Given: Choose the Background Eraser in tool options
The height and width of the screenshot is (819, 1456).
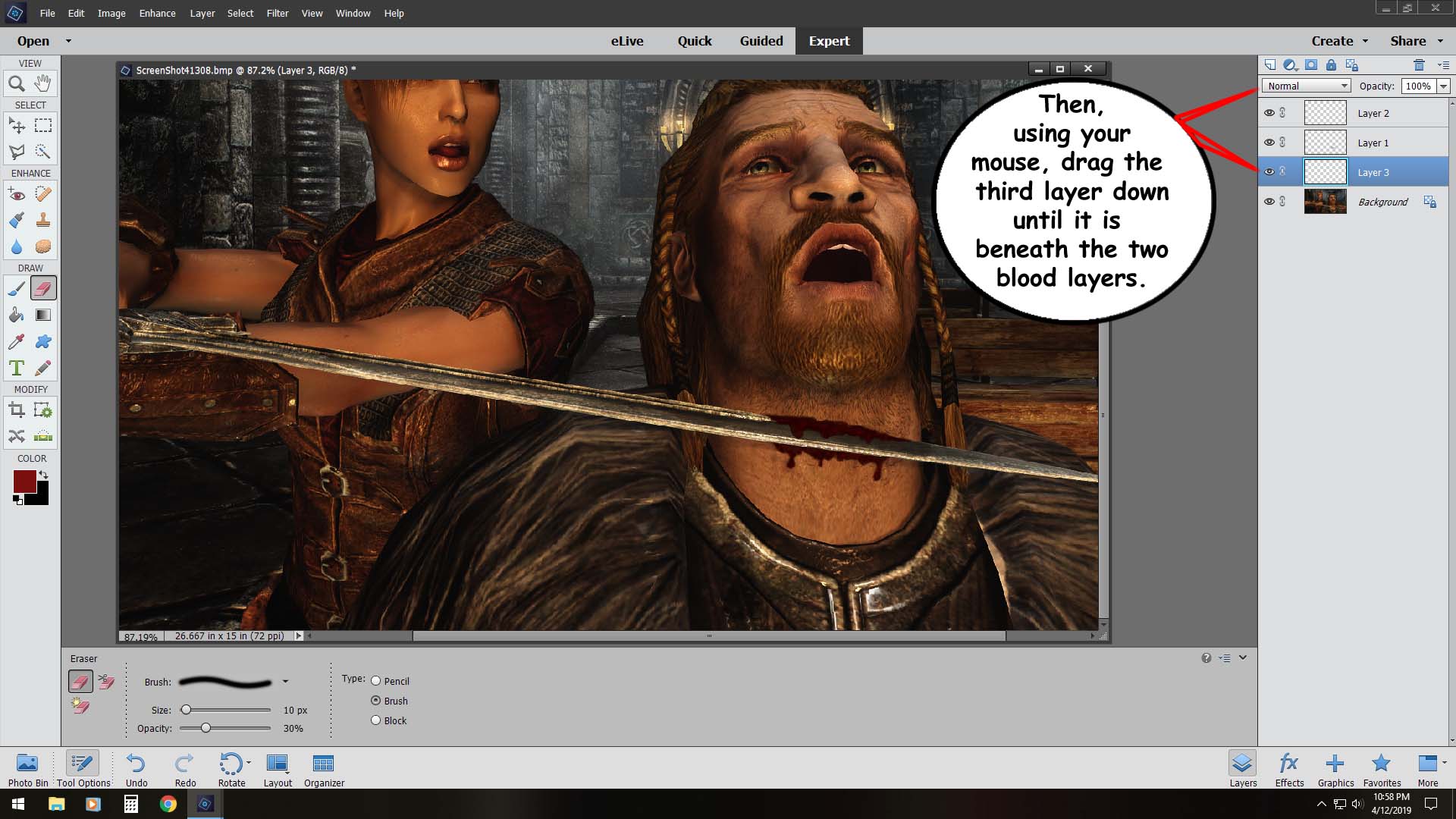Looking at the screenshot, I should 106,682.
